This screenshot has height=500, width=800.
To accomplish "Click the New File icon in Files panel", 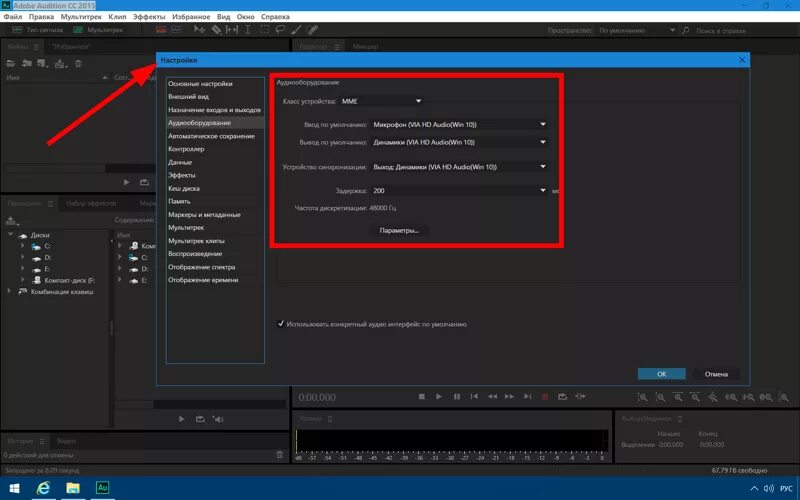I will pyautogui.click(x=42, y=64).
